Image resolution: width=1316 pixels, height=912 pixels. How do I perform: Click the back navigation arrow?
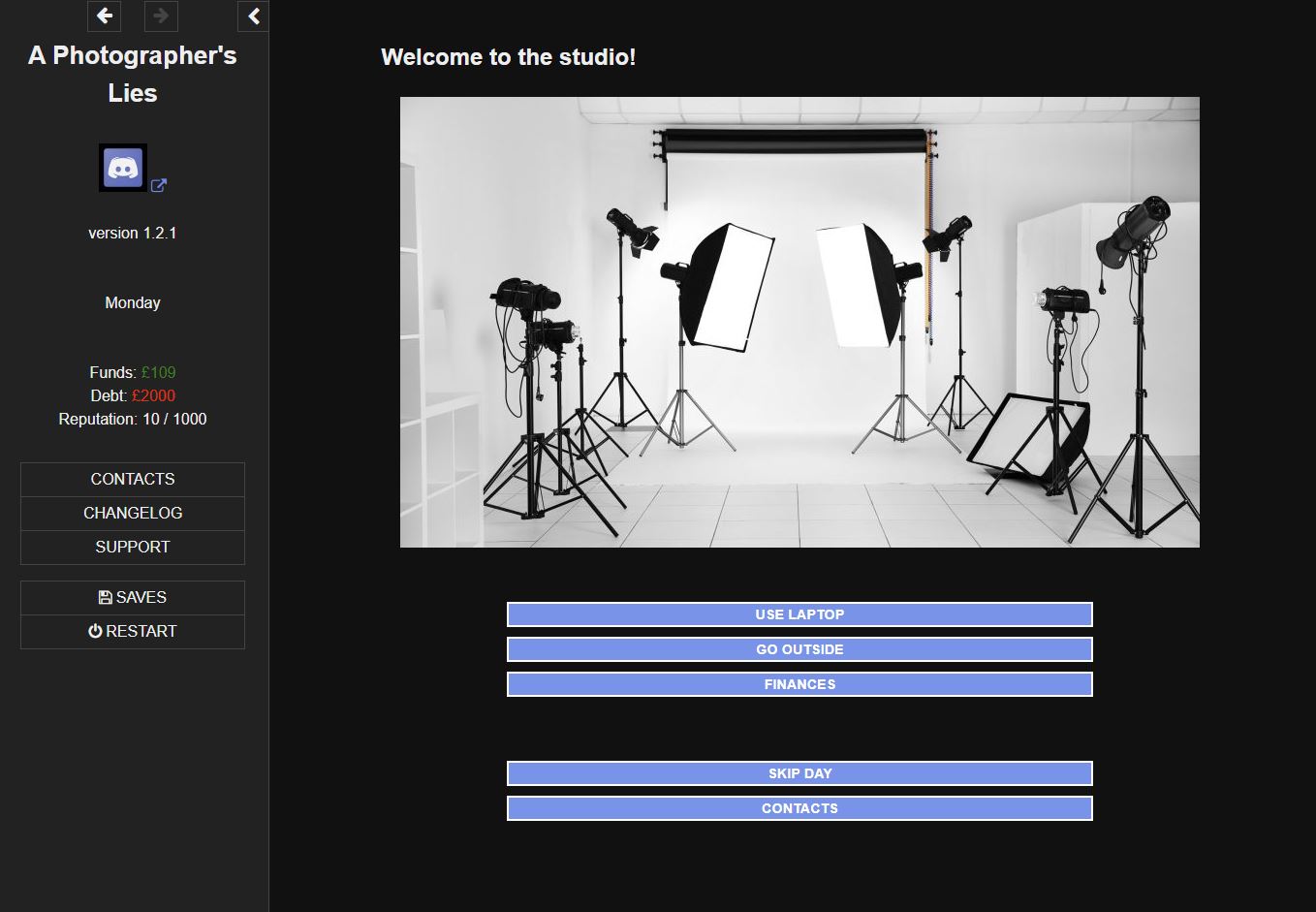[x=104, y=16]
